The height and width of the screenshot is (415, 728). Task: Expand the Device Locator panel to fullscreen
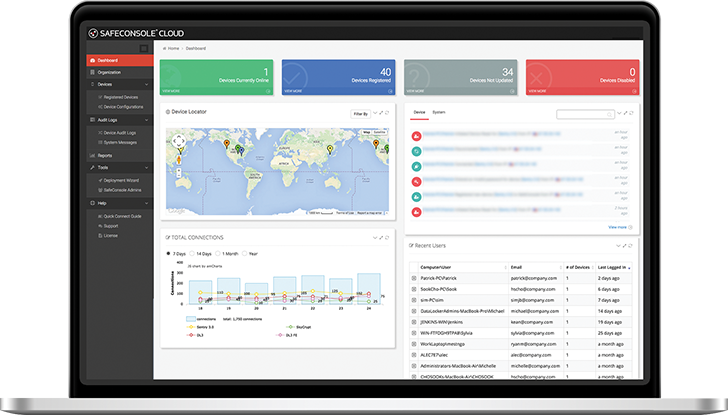coord(384,112)
